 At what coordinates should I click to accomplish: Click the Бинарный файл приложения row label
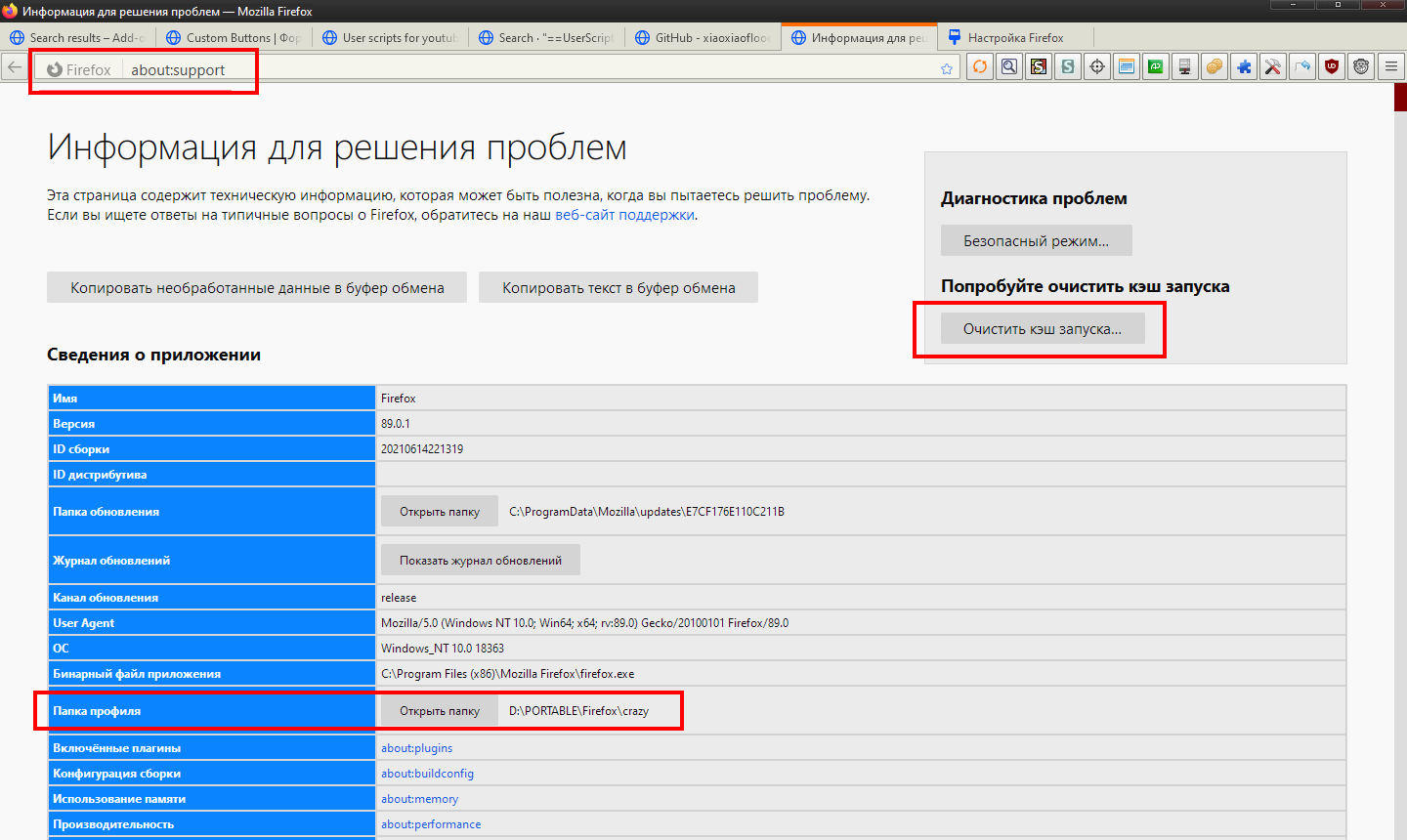[x=137, y=673]
